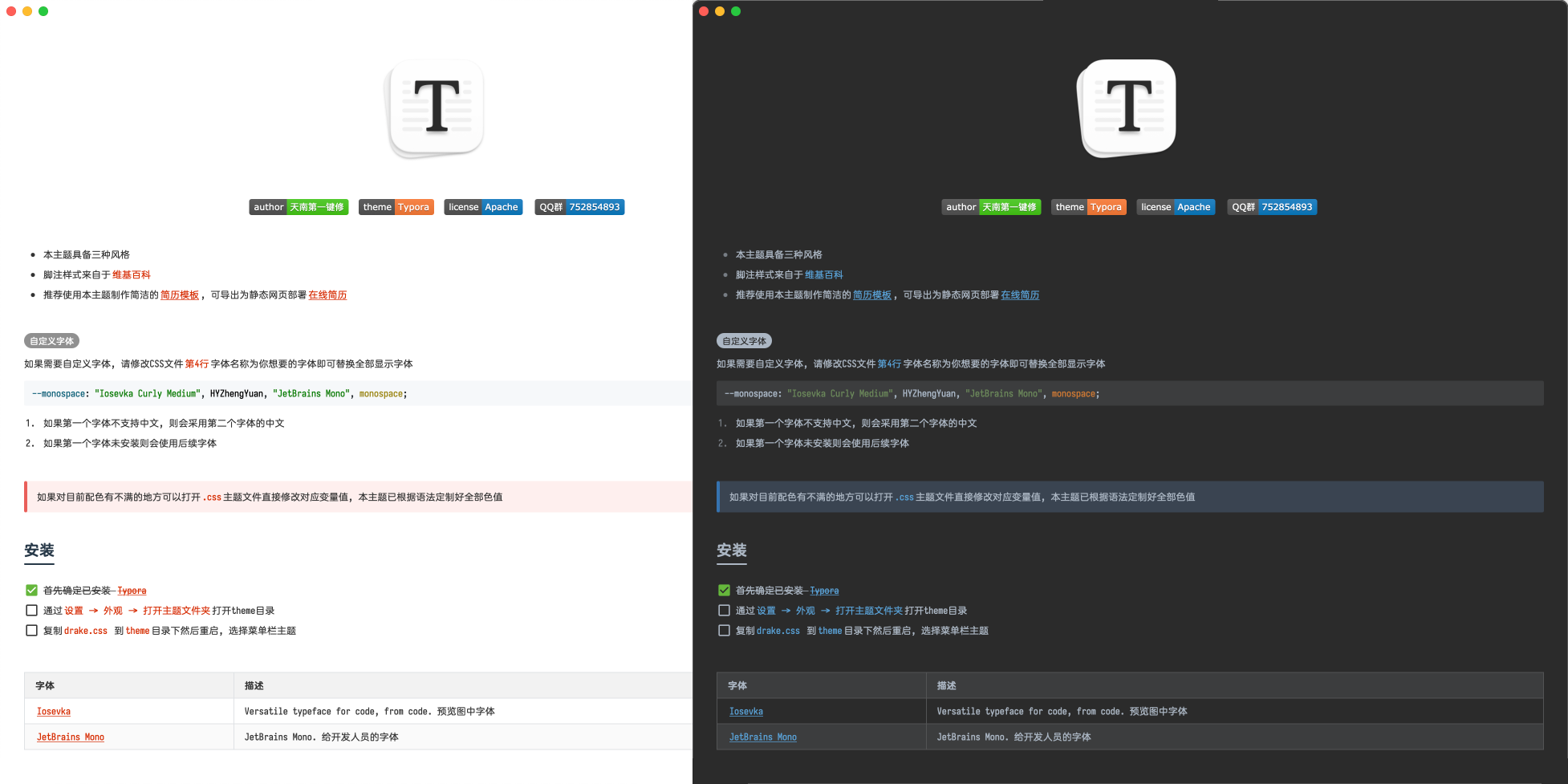Click the 安装 heading in the light window
This screenshot has width=1568, height=784.
pos(39,550)
